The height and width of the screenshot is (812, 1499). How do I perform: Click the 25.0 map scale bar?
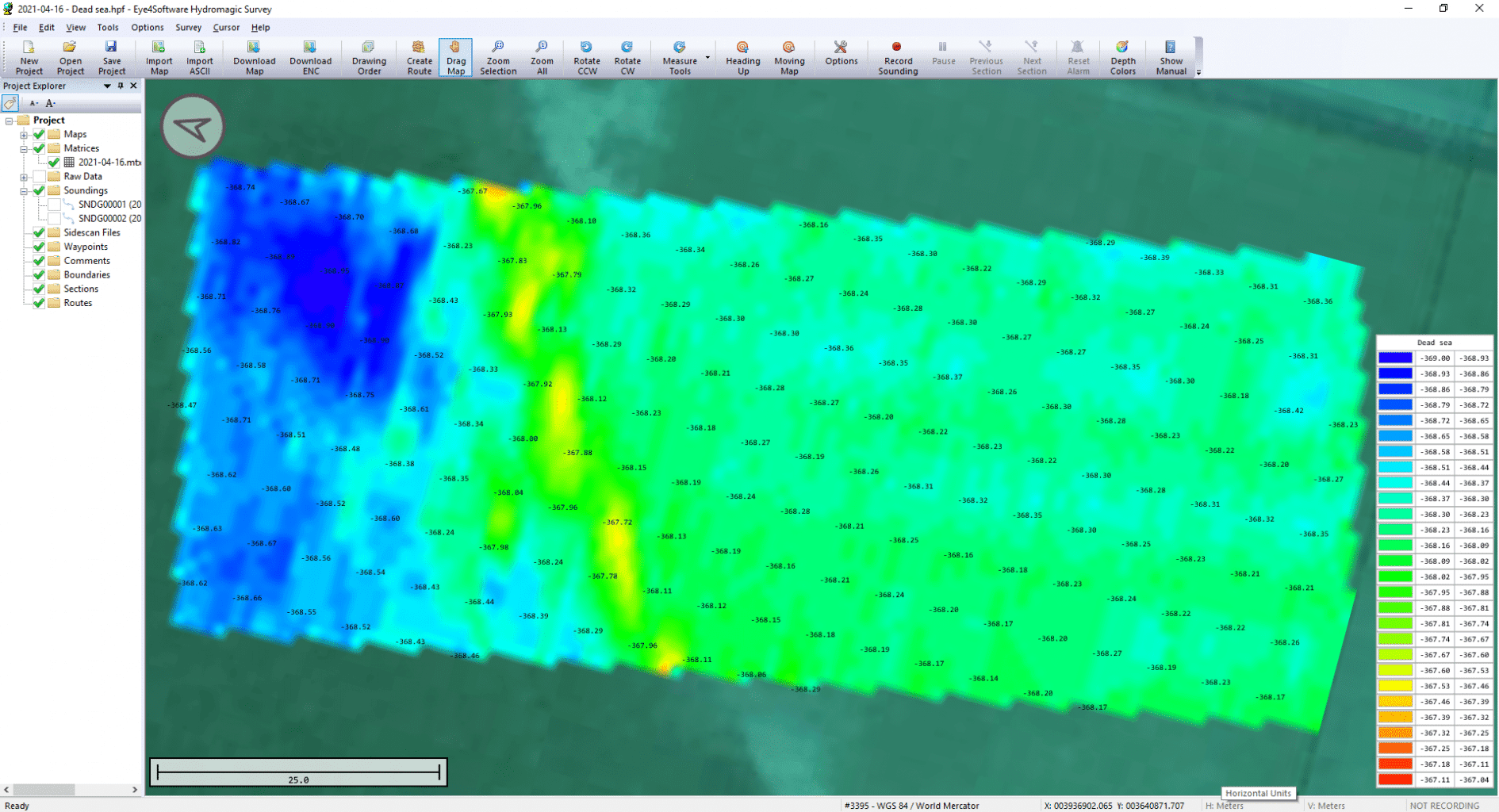[x=298, y=772]
